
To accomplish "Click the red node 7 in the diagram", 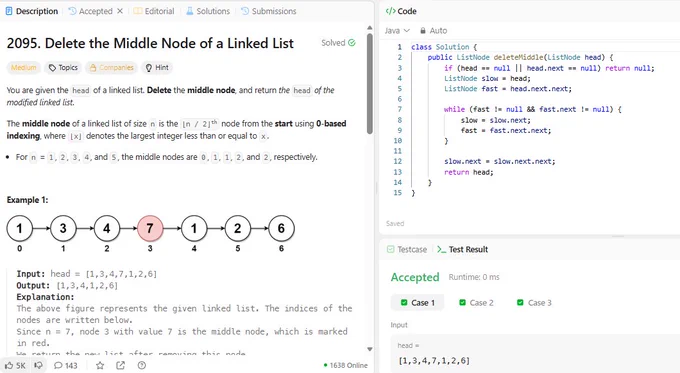I will coord(150,229).
